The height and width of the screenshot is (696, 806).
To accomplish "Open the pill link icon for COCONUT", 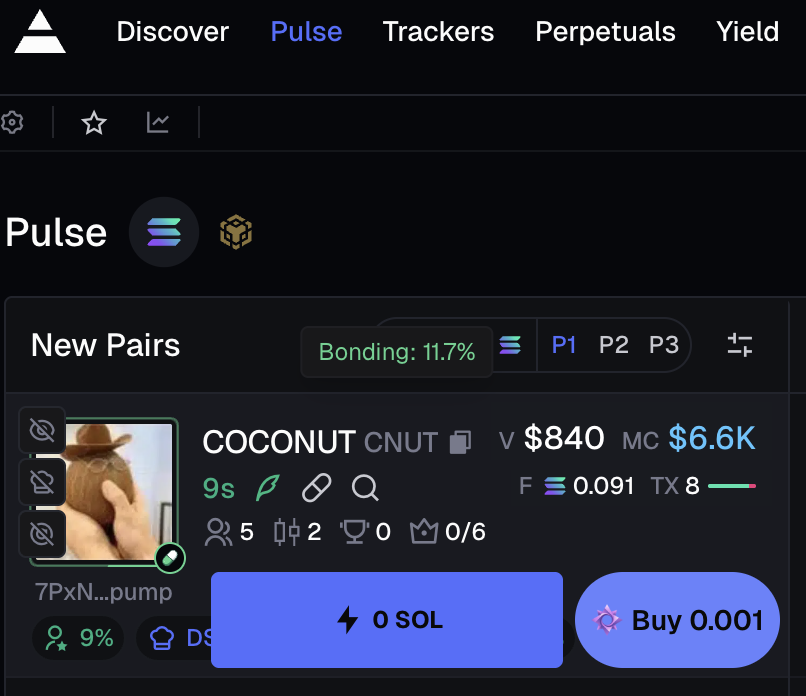I will (316, 488).
